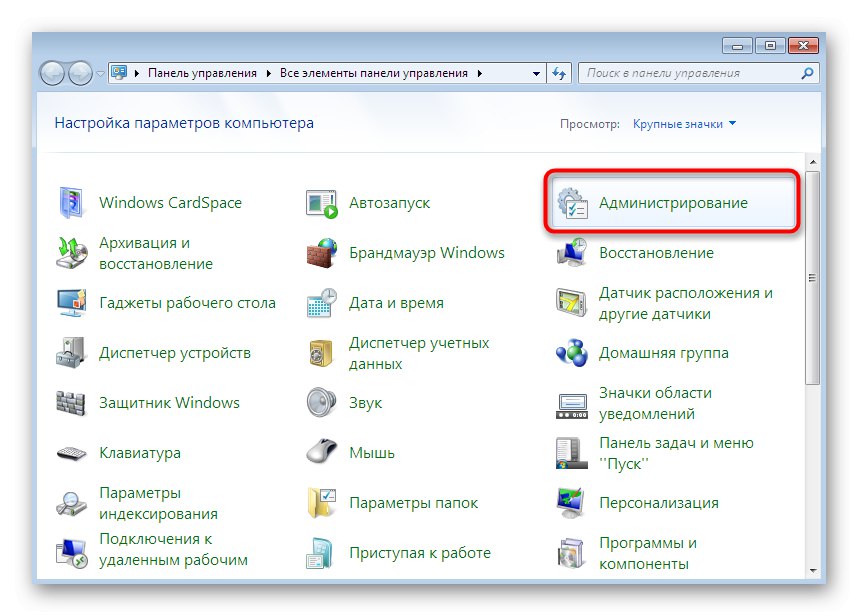The image size is (858, 616).
Task: Open the Подключения к удаленным рабочим icon
Action: point(71,553)
